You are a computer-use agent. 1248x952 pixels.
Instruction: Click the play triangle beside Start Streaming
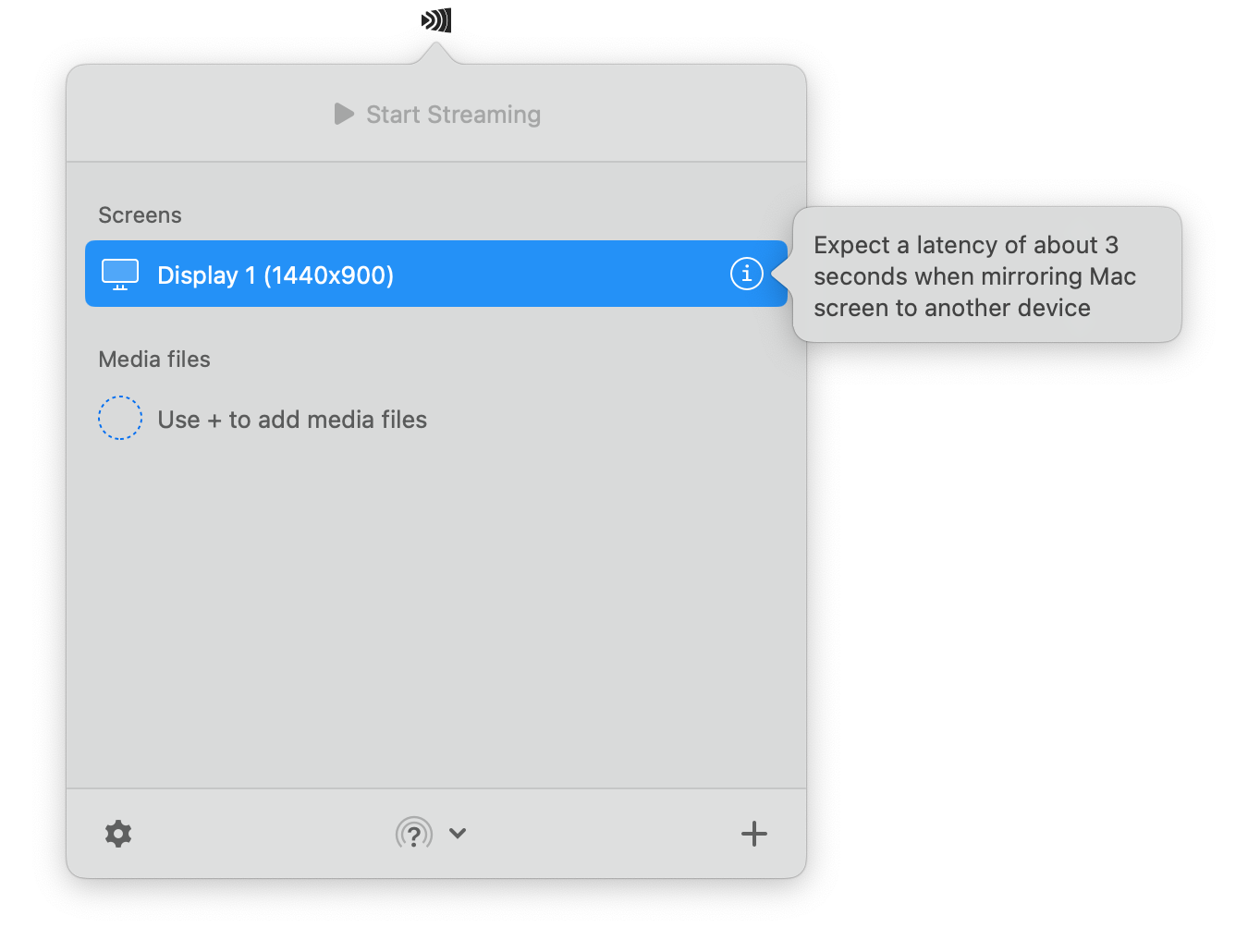point(343,114)
